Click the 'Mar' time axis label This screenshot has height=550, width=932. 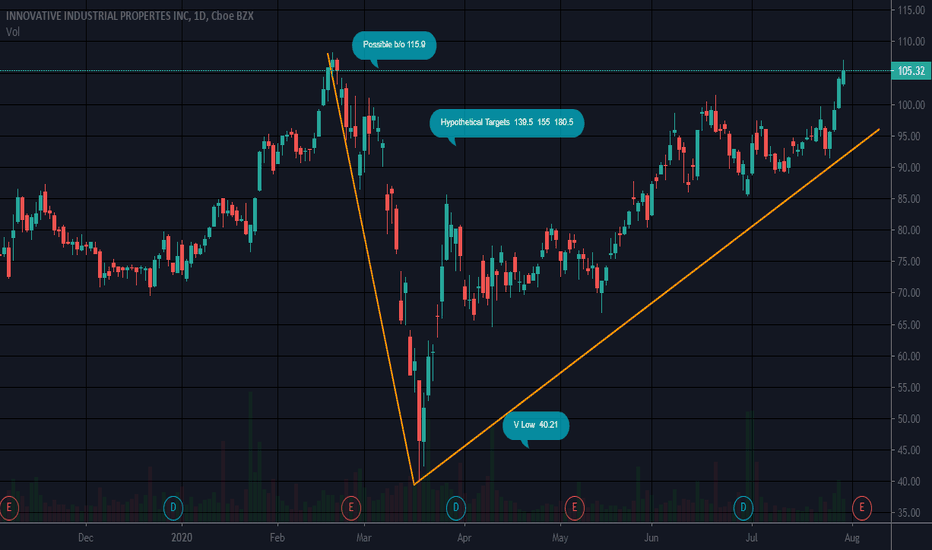pos(364,538)
